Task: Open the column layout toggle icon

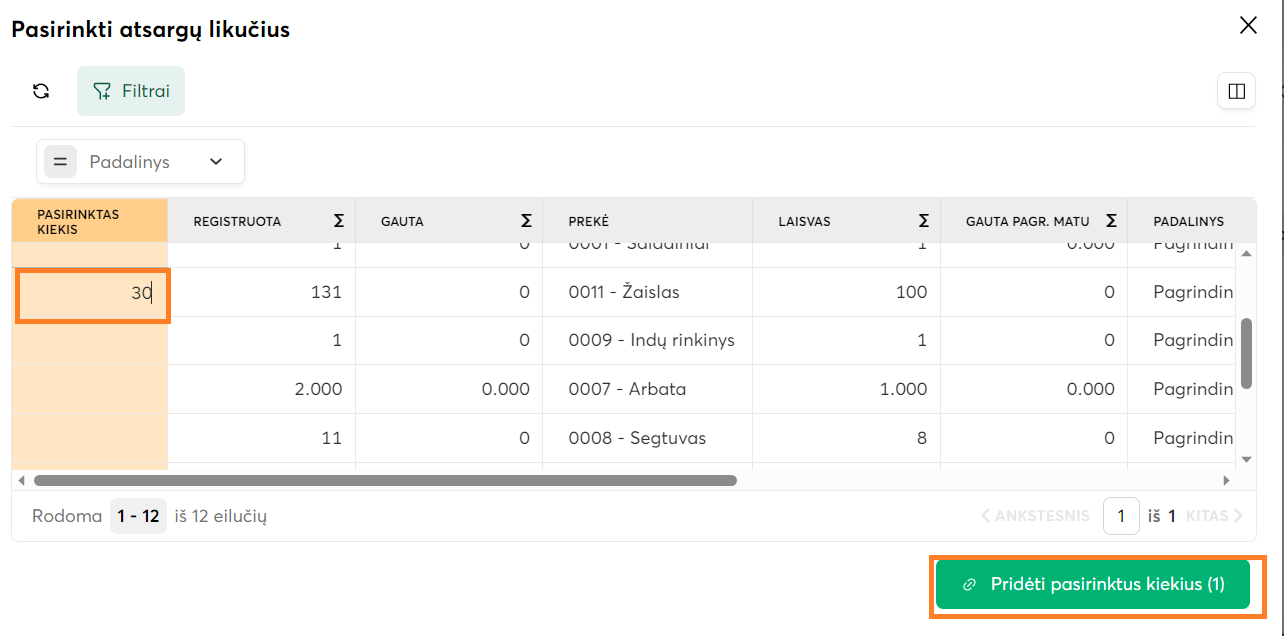Action: [1236, 91]
